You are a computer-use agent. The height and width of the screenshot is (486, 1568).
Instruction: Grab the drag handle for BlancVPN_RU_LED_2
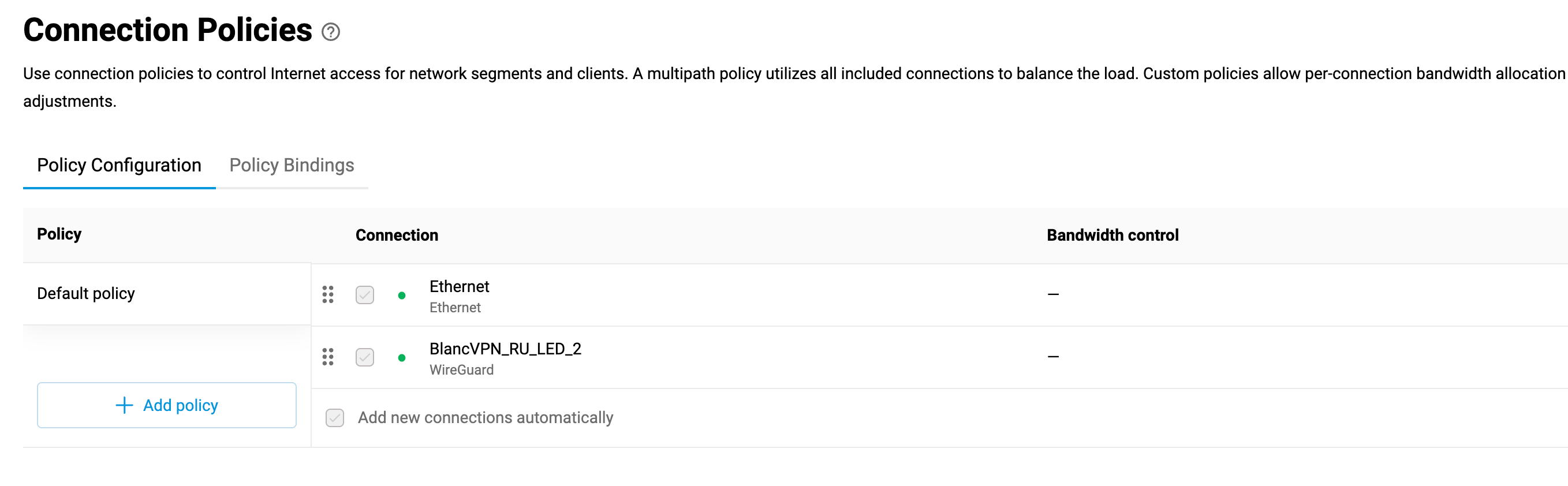point(327,357)
